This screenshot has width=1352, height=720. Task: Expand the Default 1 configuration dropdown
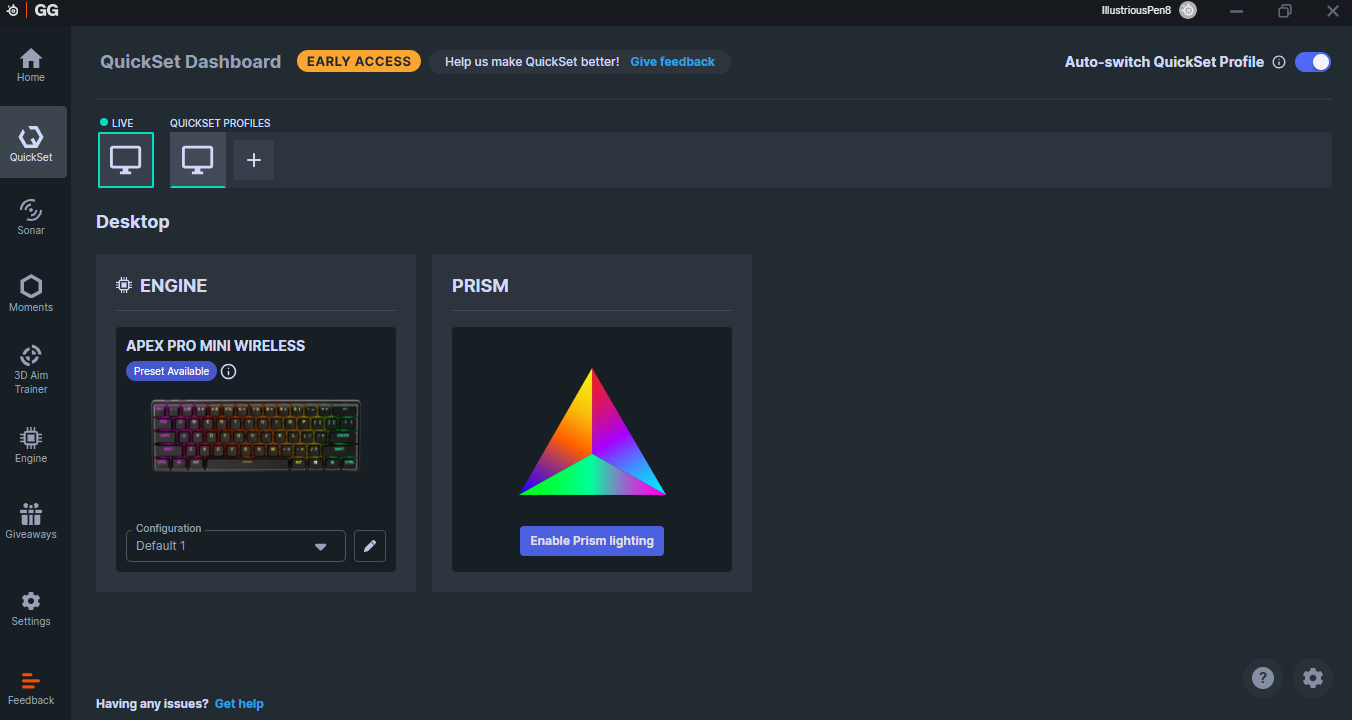(x=236, y=546)
